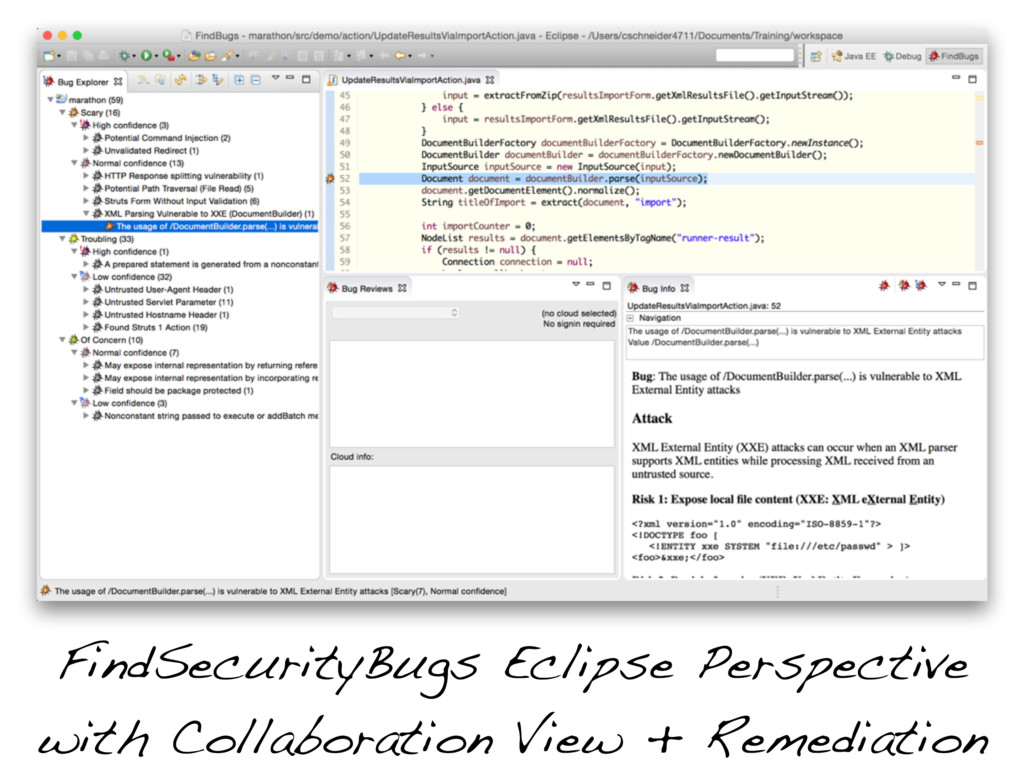Click the second bug icon in Bug Info toolbar
Image resolution: width=1024 pixels, height=768 pixels.
[x=904, y=285]
